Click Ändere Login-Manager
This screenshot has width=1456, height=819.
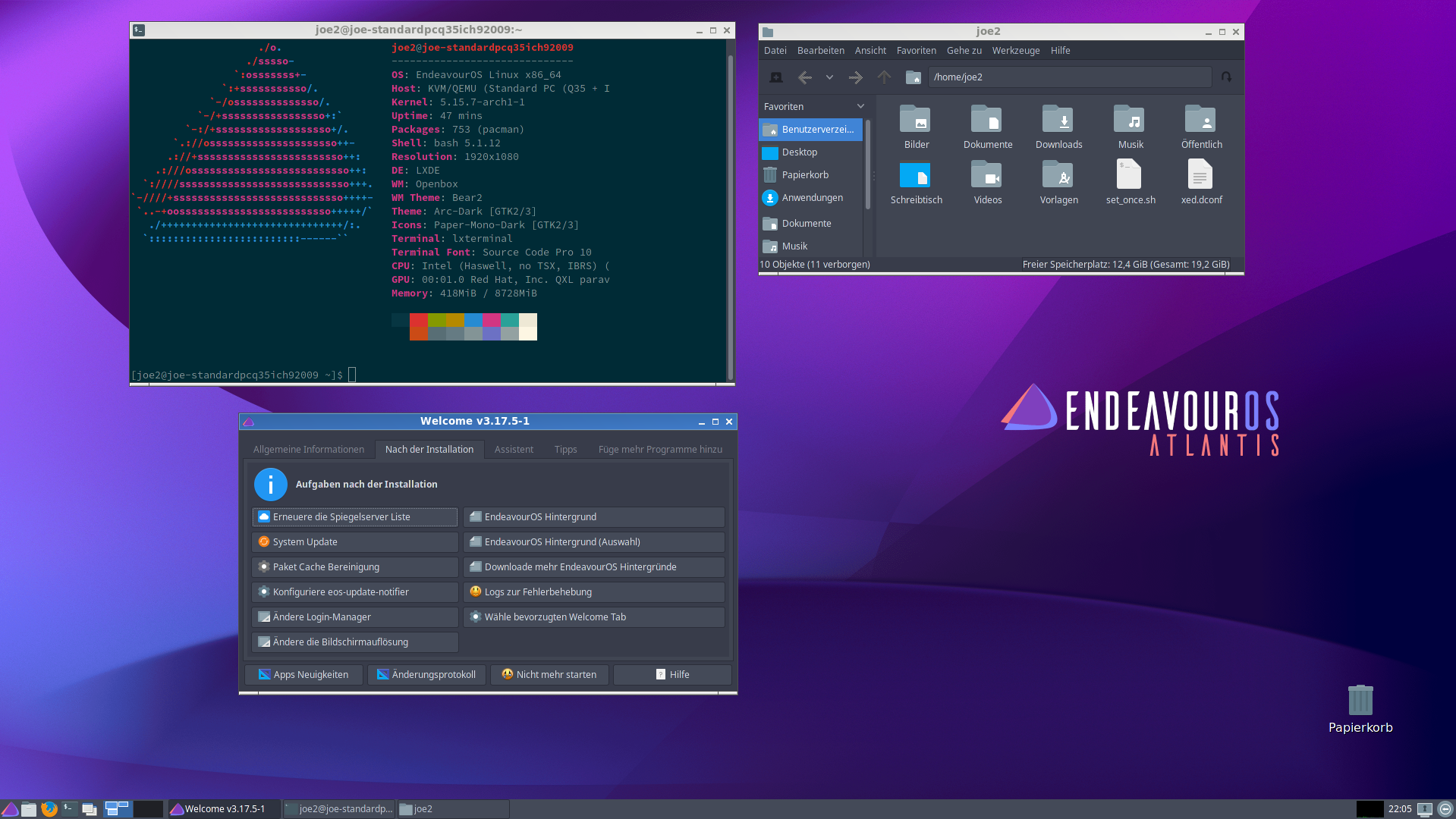click(355, 617)
